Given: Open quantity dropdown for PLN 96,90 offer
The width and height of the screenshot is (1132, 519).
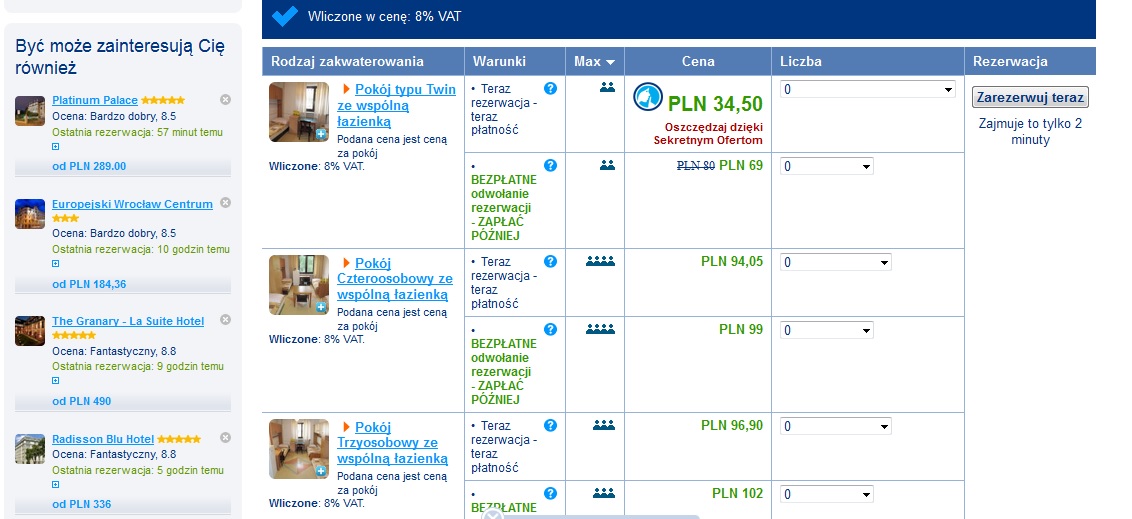Looking at the screenshot, I should 836,426.
